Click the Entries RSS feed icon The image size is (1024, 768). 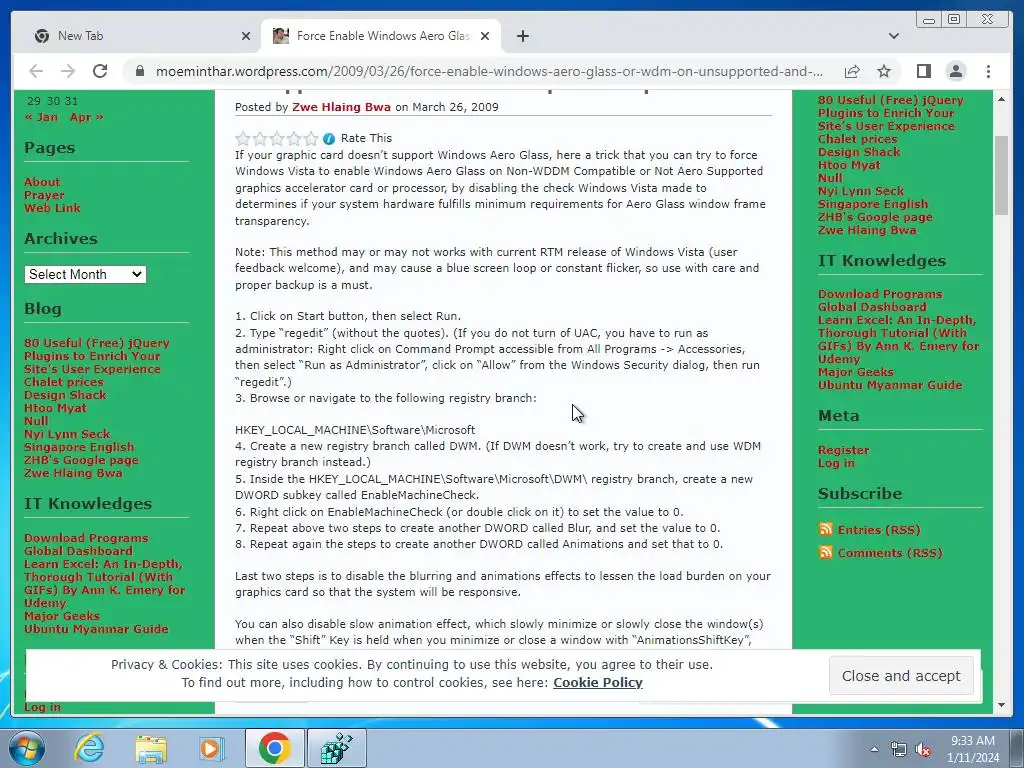tap(825, 529)
